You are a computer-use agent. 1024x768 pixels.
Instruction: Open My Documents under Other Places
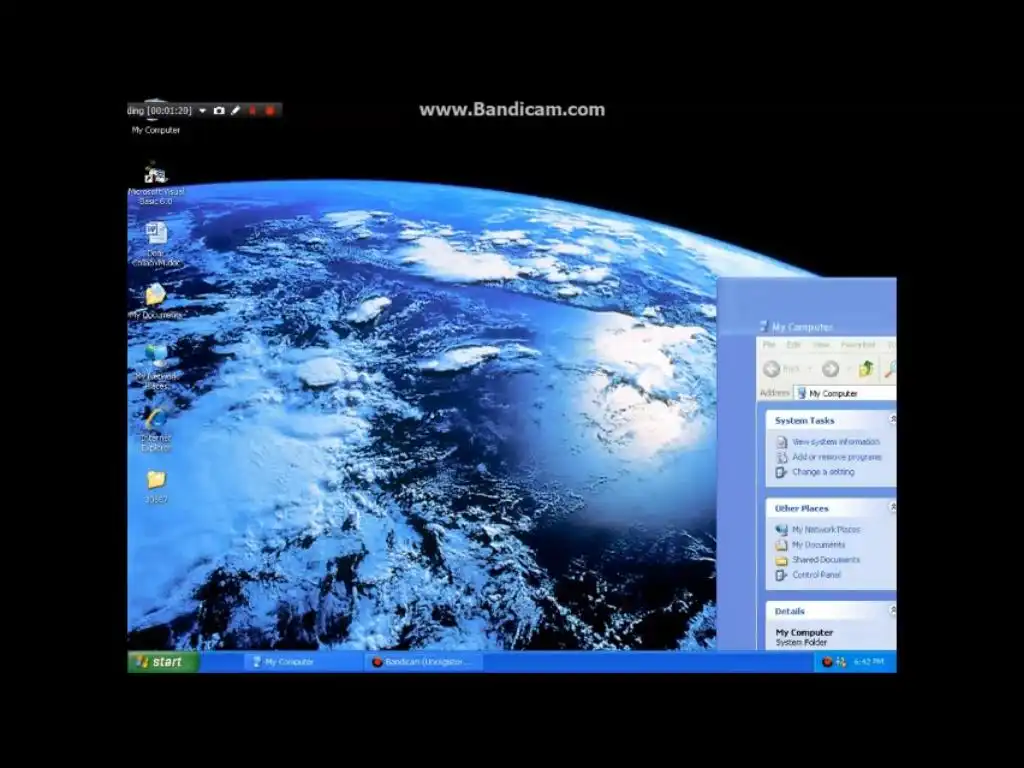[x=818, y=544]
